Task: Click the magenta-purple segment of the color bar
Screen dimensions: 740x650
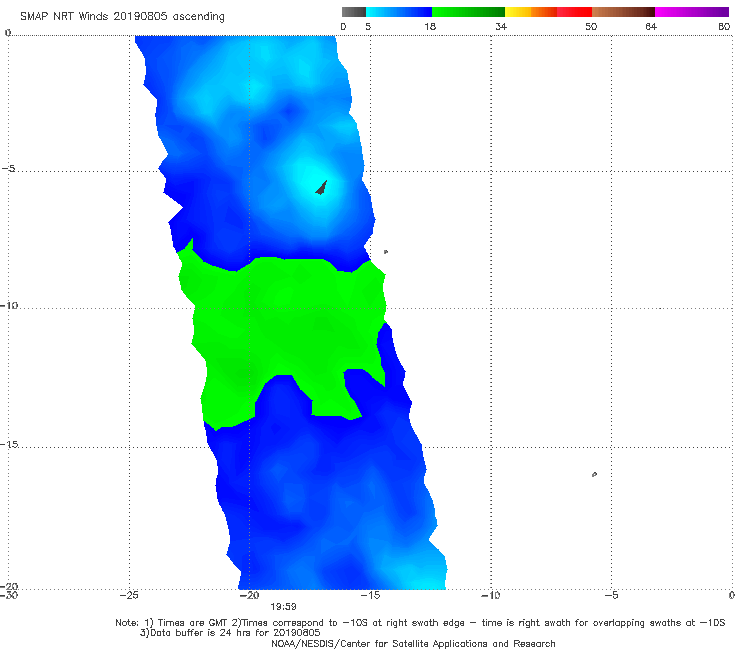Action: [x=692, y=12]
